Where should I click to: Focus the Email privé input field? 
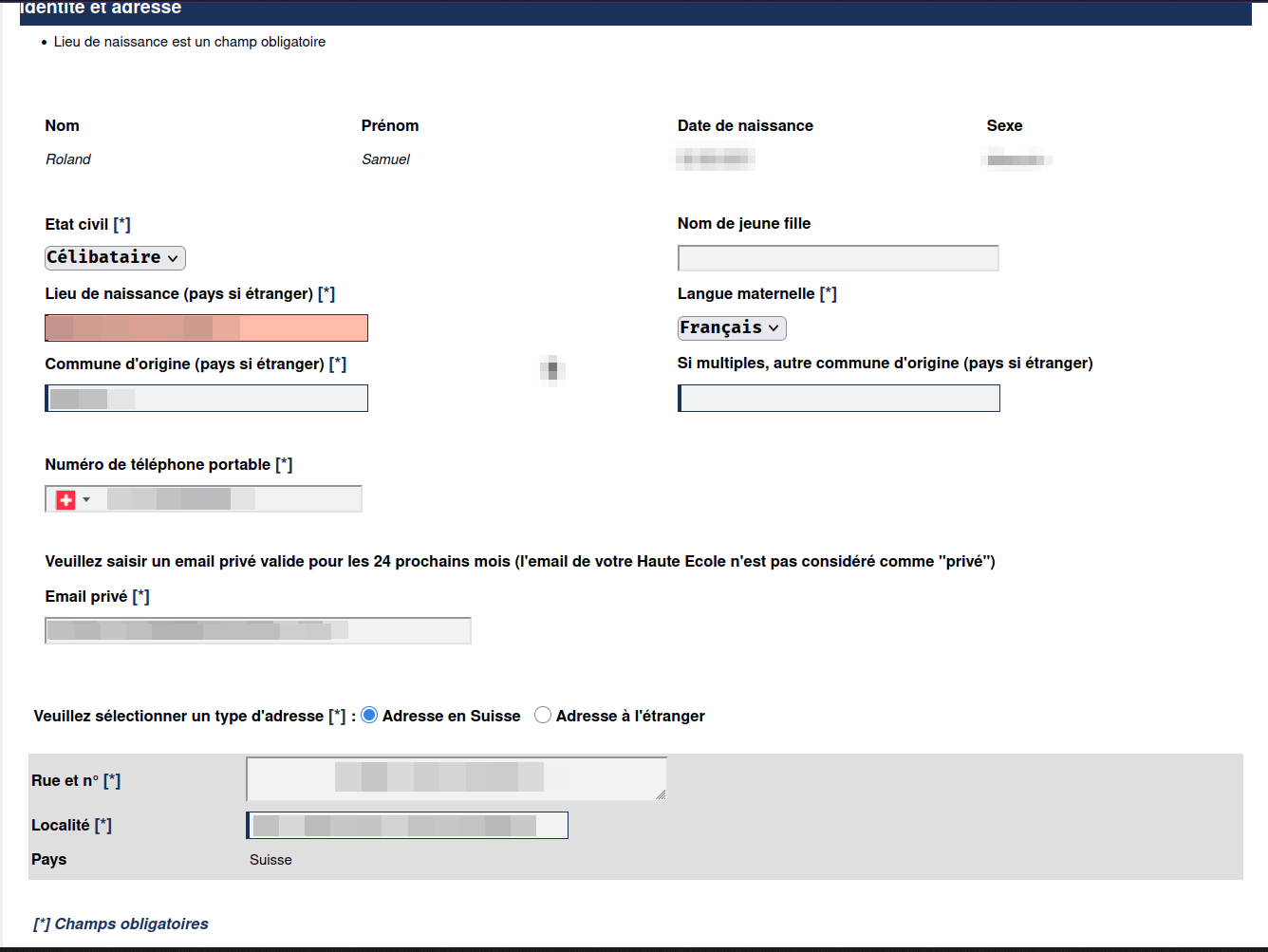coord(257,630)
